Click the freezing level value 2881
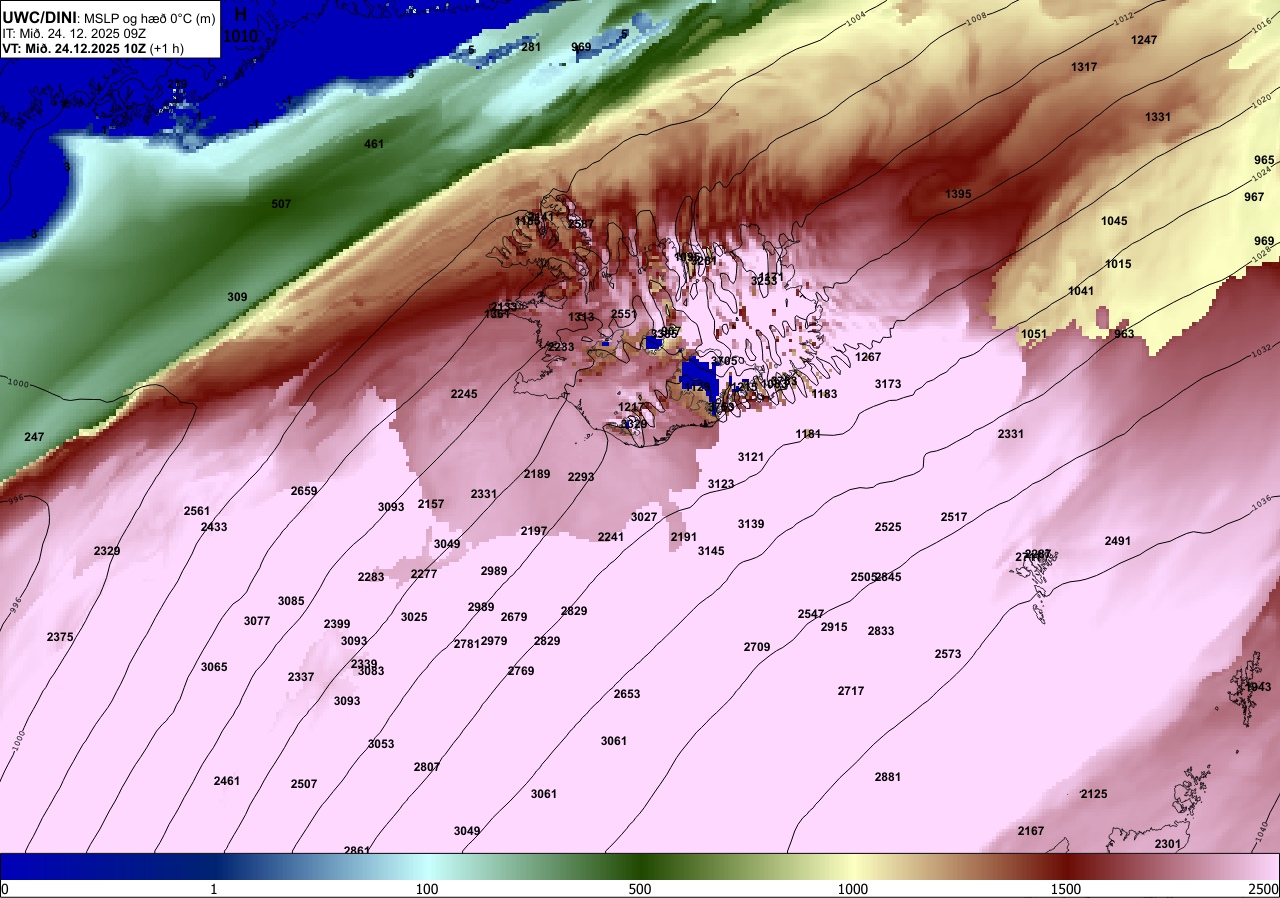The height and width of the screenshot is (898, 1280). point(888,777)
